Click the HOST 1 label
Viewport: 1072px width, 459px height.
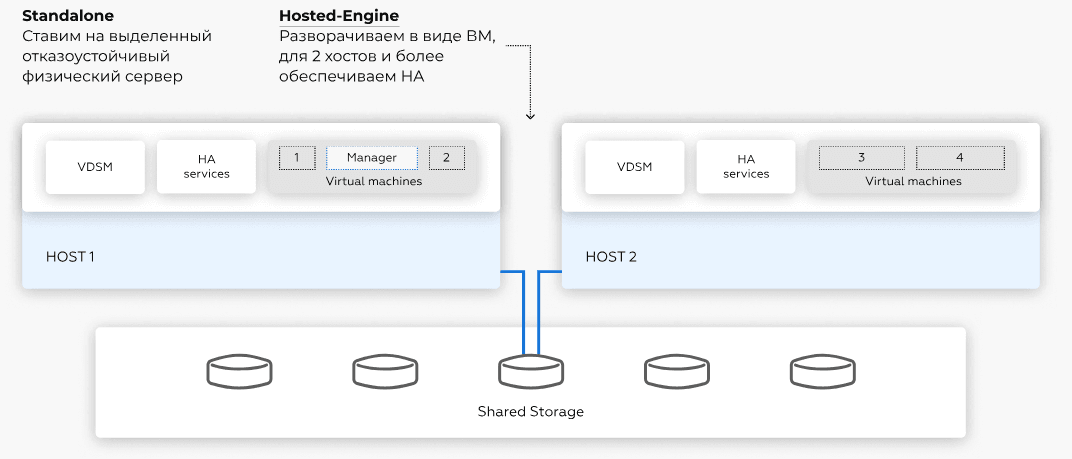click(x=70, y=257)
